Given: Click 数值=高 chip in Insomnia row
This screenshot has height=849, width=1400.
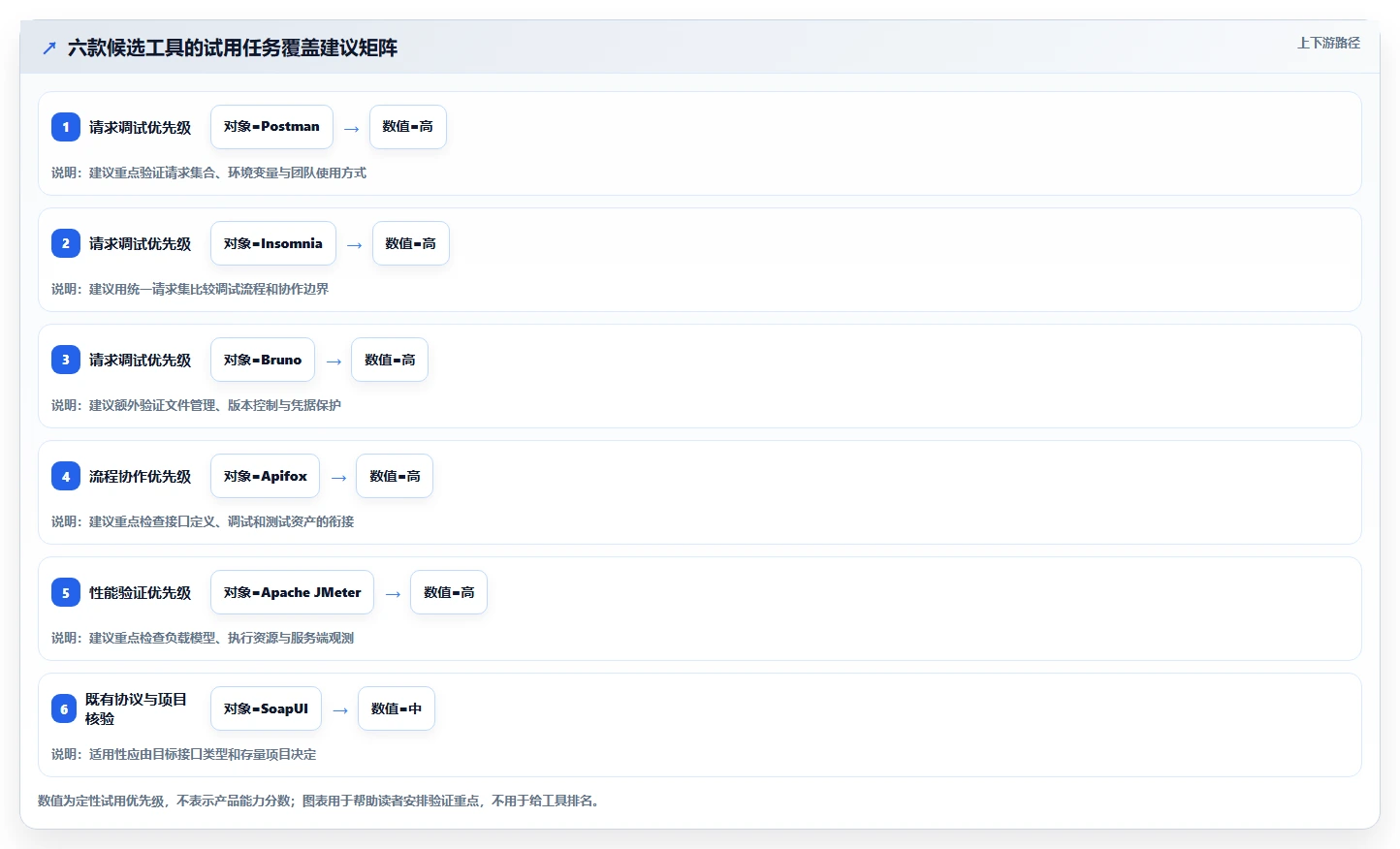Looking at the screenshot, I should [x=411, y=243].
